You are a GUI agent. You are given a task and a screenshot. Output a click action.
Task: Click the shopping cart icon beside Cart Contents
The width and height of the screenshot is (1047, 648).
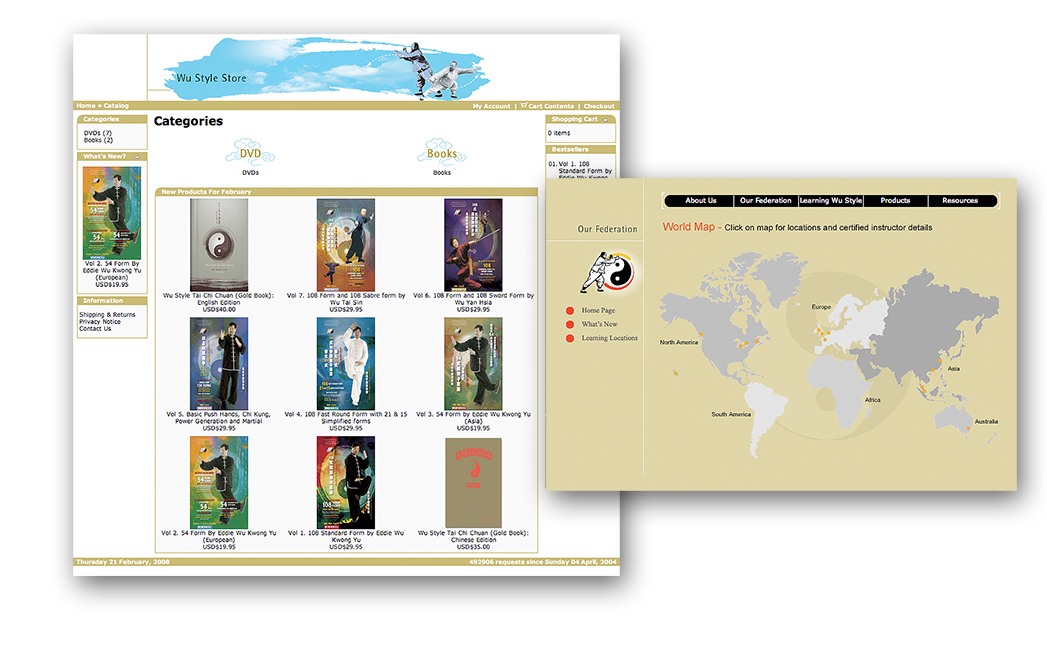[x=523, y=105]
